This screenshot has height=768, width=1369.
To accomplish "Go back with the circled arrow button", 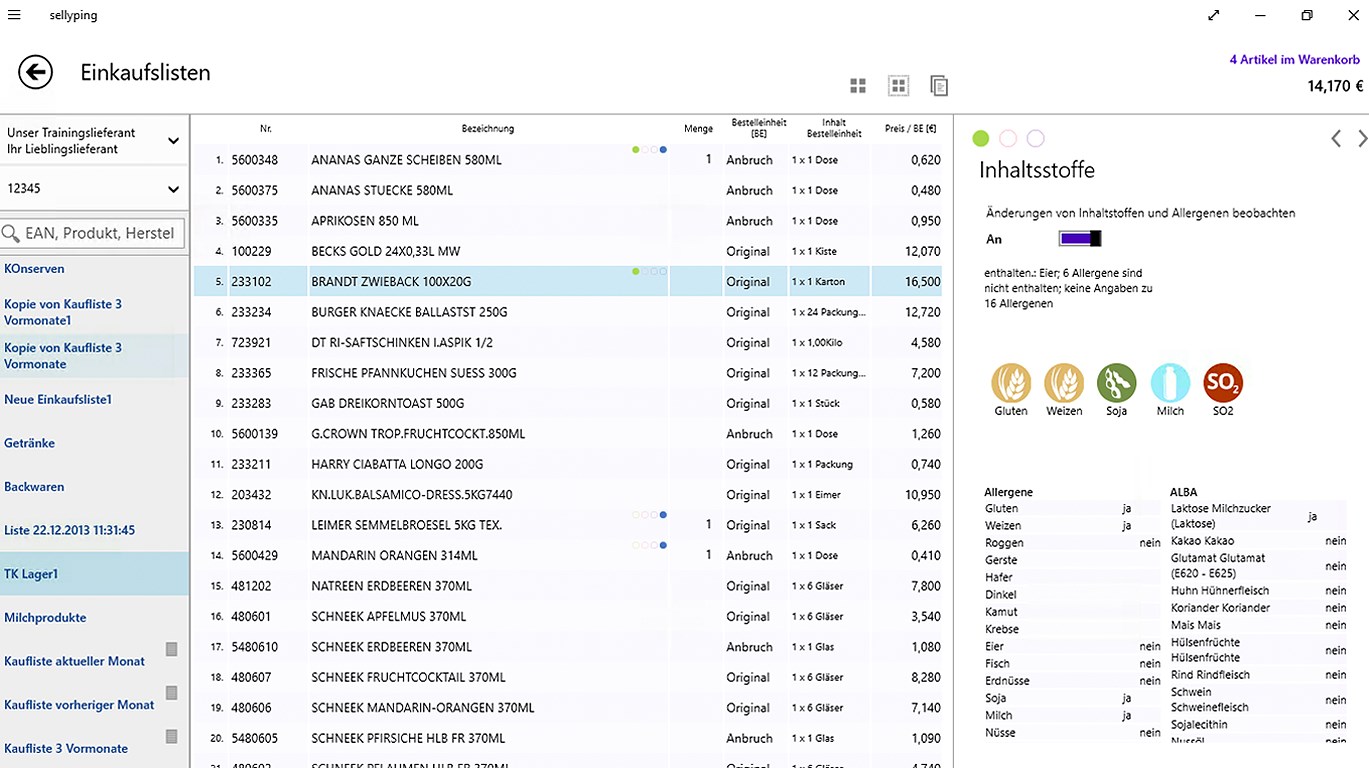I will [x=35, y=72].
